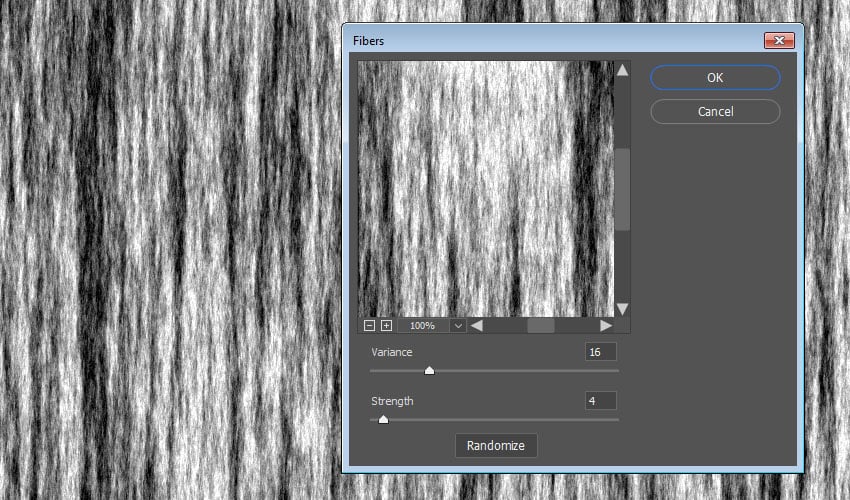Click the preview scroll up arrow
This screenshot has width=850, height=500.
tap(622, 70)
